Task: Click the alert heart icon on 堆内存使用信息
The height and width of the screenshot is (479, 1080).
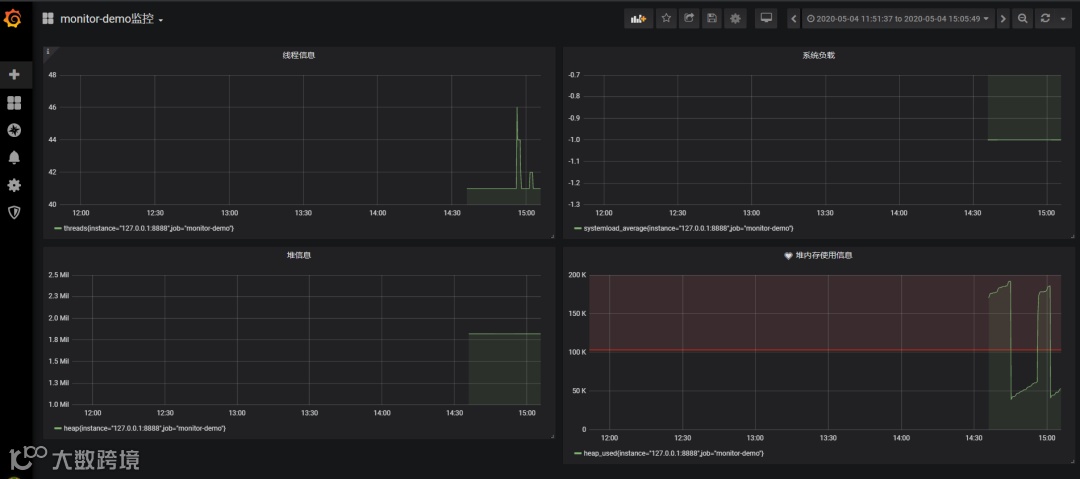Action: (789, 256)
